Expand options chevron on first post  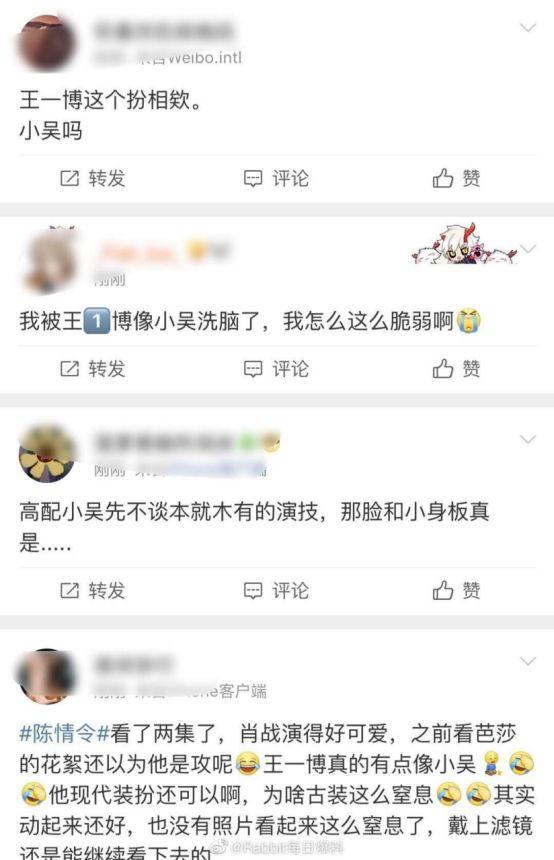click(x=528, y=27)
